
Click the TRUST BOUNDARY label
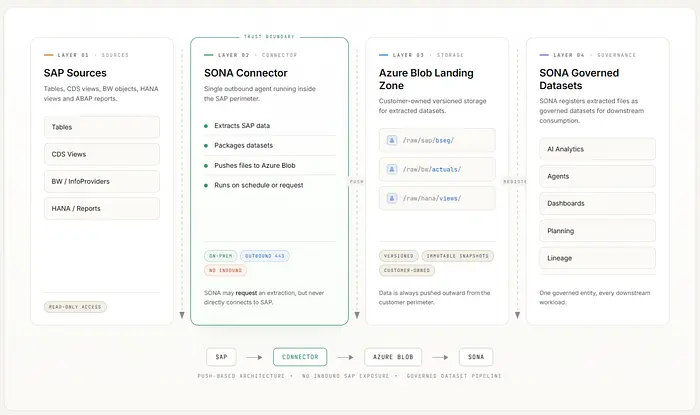(269, 37)
